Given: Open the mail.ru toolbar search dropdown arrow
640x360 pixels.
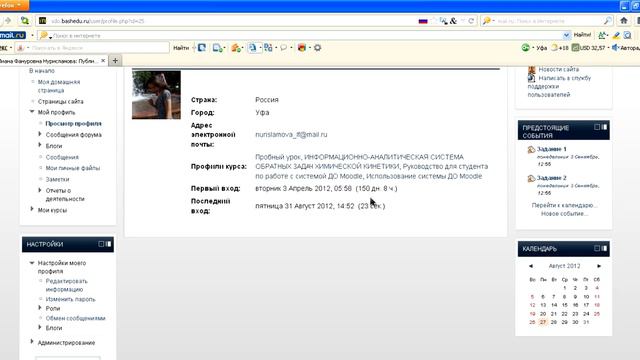Looking at the screenshot, I should [566, 36].
